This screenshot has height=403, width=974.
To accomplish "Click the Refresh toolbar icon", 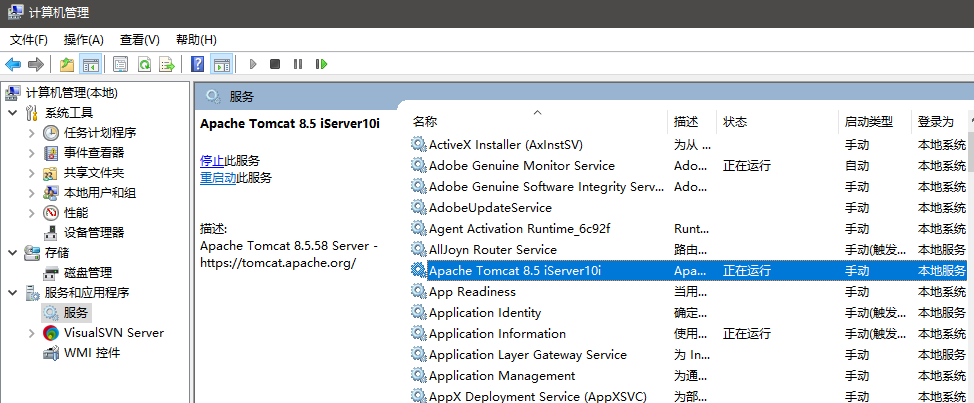I will (144, 64).
